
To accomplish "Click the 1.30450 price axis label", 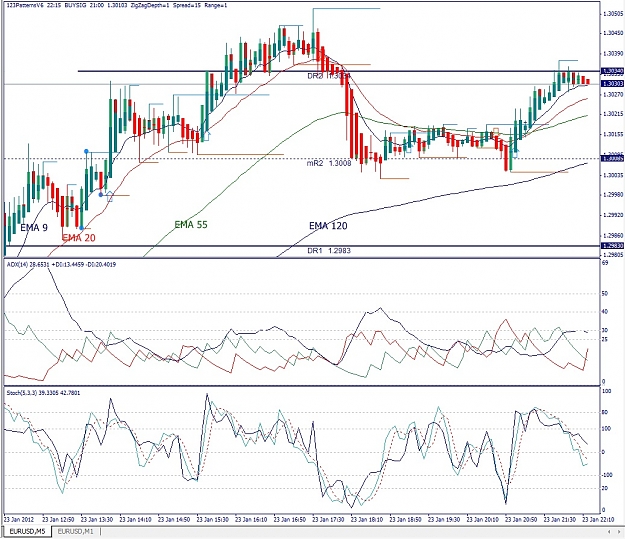I will coord(613,33).
